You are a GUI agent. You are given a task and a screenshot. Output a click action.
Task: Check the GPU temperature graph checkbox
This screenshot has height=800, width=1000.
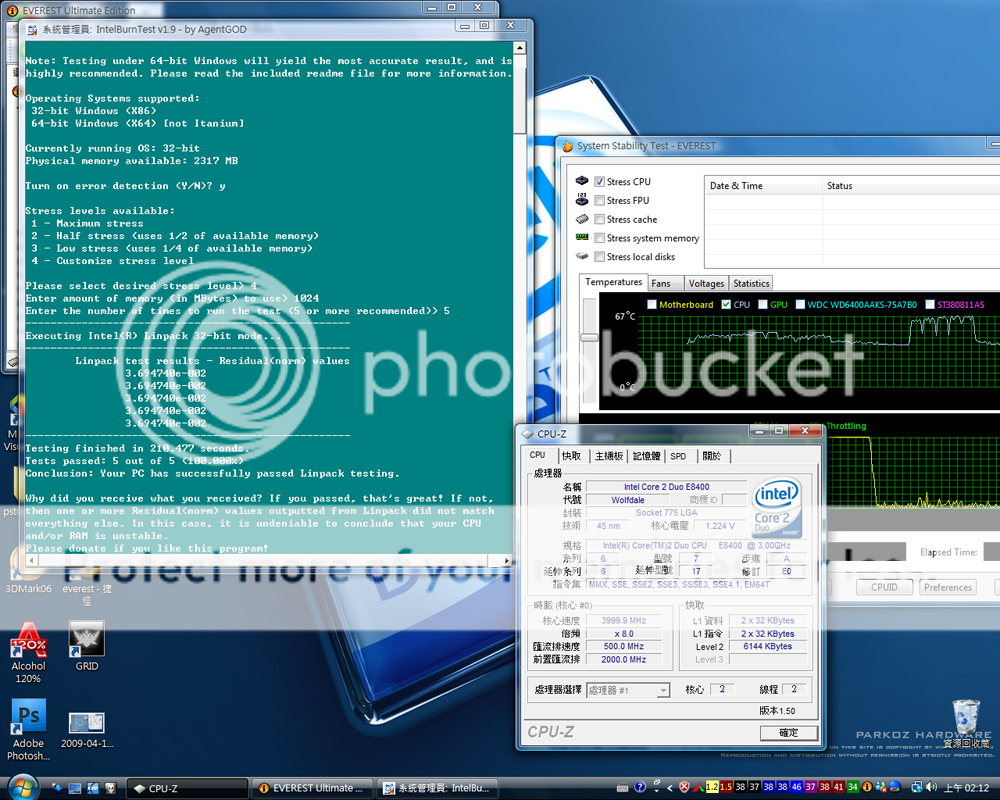[763, 304]
